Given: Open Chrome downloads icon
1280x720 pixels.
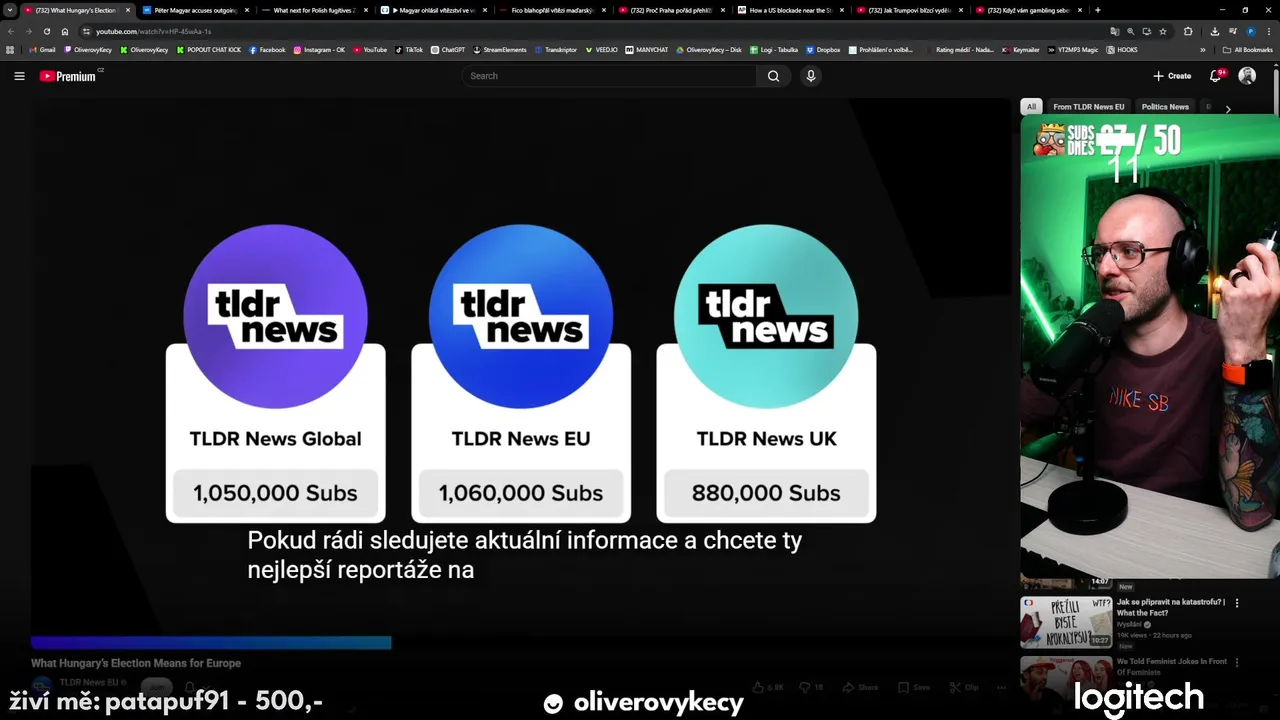Looking at the screenshot, I should [1215, 31].
